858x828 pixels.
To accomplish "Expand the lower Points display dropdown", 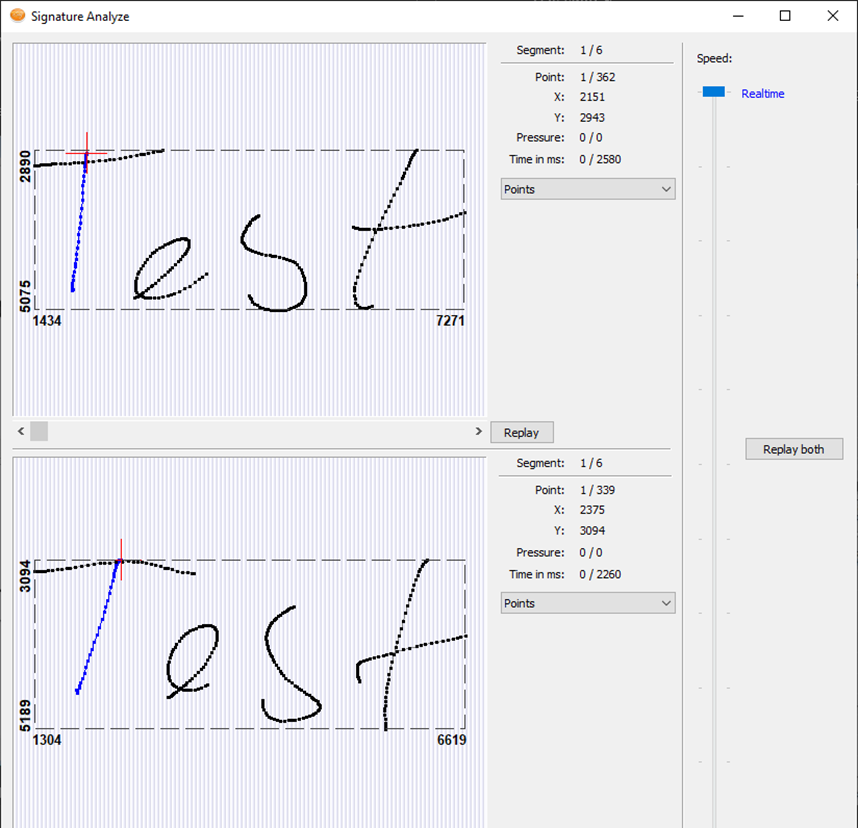I will click(x=587, y=603).
